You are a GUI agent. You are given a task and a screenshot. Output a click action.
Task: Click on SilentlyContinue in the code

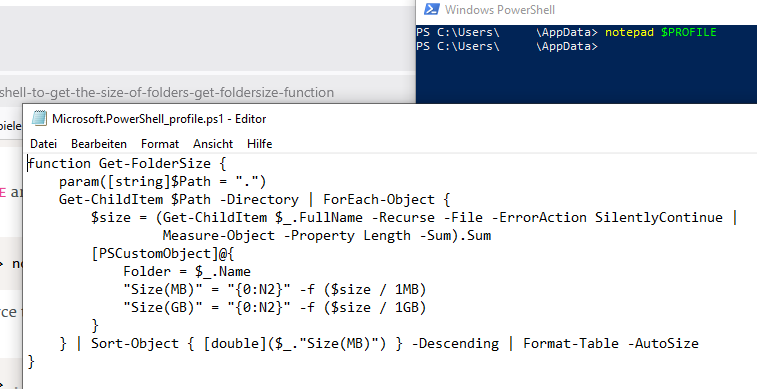(659, 217)
